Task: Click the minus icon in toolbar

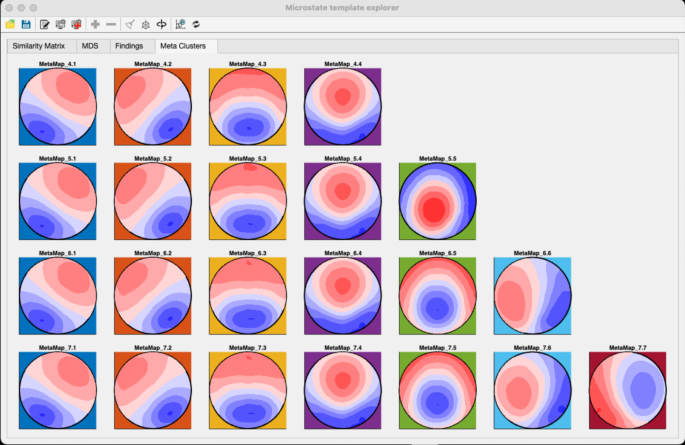Action: [110, 23]
